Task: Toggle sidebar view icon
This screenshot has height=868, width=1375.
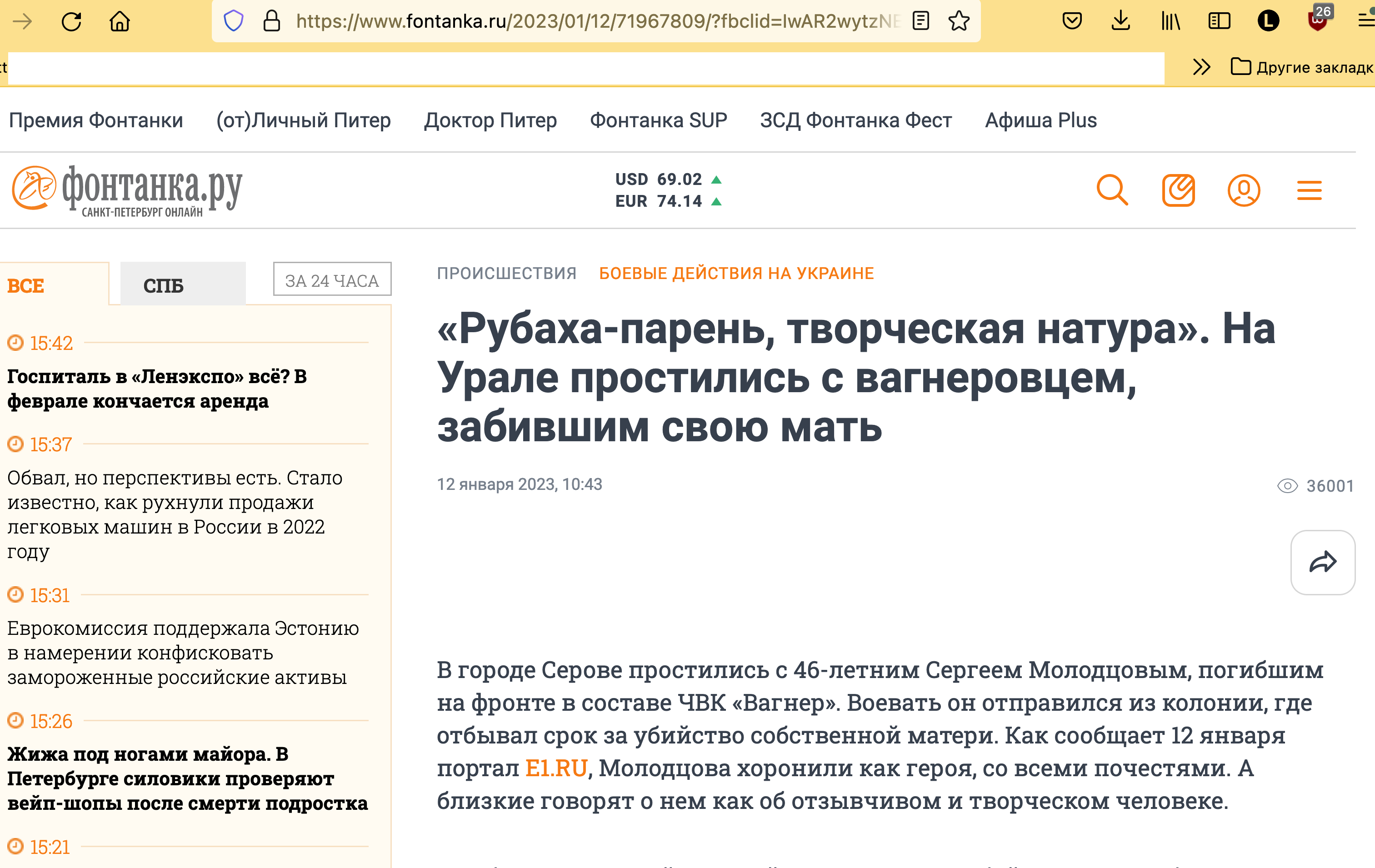Action: coord(1219,21)
